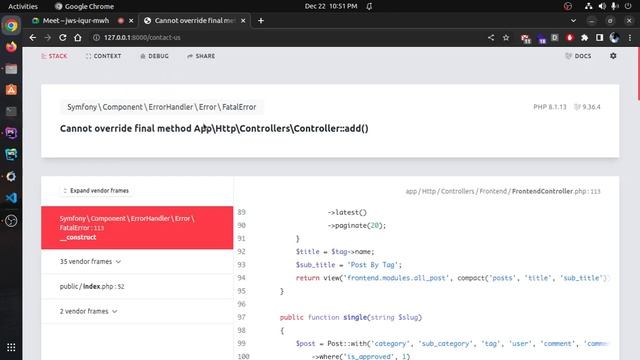640x360 pixels.
Task: Open PhpStorm from the dock
Action: click(11, 133)
